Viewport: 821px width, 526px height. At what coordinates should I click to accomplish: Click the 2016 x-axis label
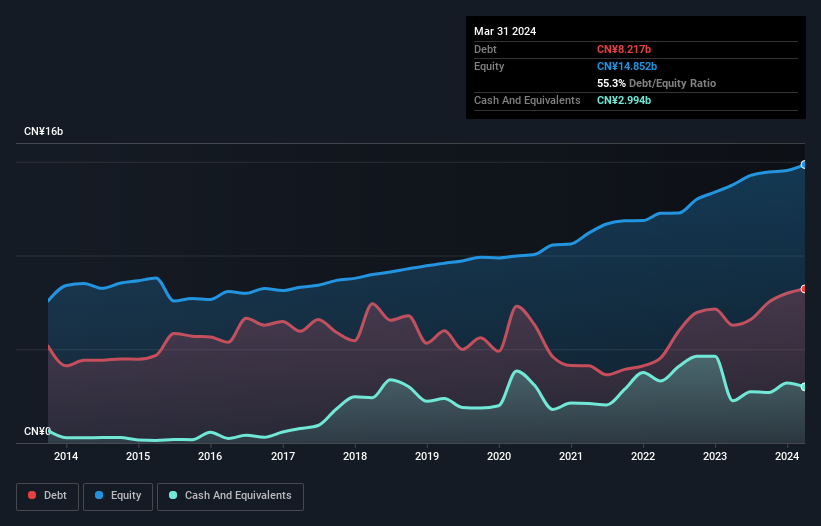click(210, 456)
